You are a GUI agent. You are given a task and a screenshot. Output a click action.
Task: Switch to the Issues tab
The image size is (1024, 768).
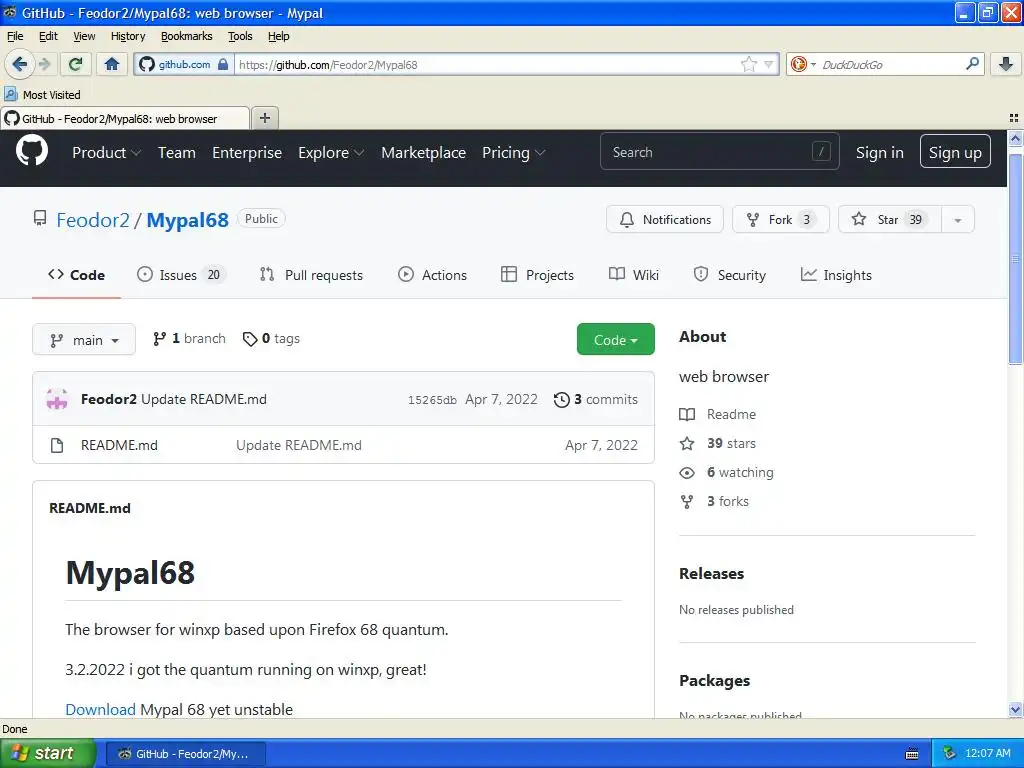181,275
